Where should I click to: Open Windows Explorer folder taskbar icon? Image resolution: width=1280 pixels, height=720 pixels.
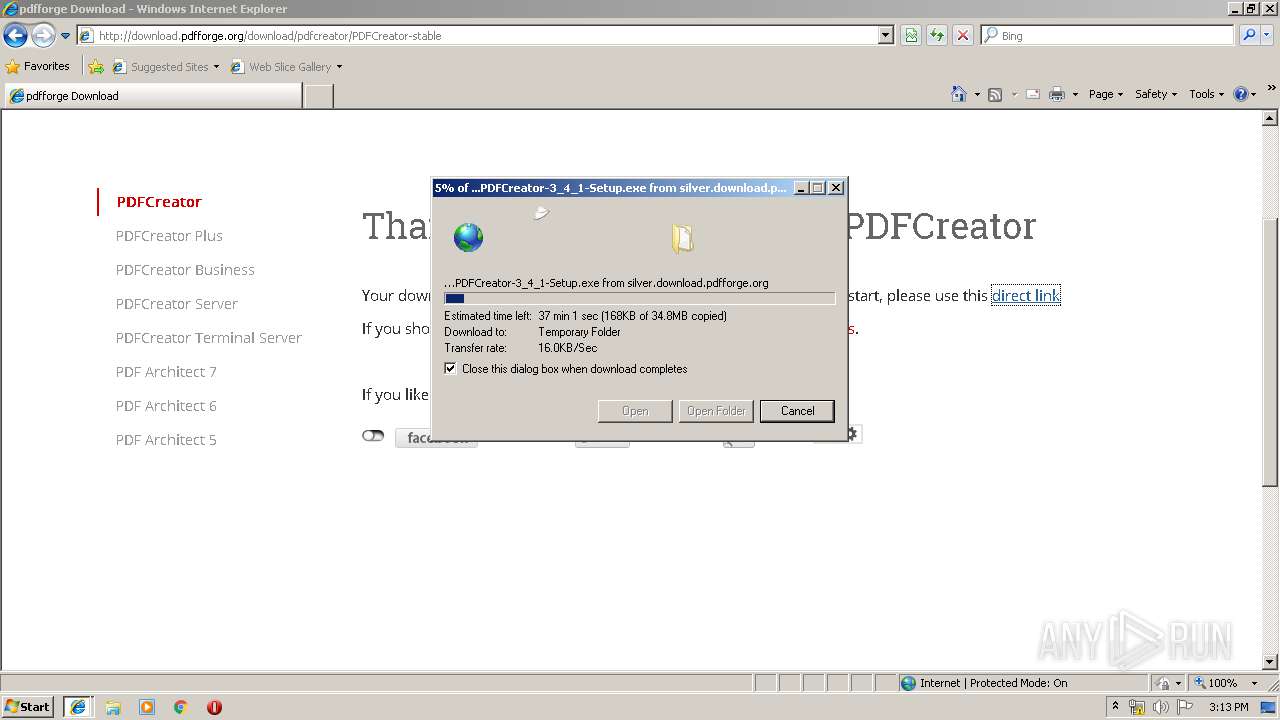[x=113, y=707]
